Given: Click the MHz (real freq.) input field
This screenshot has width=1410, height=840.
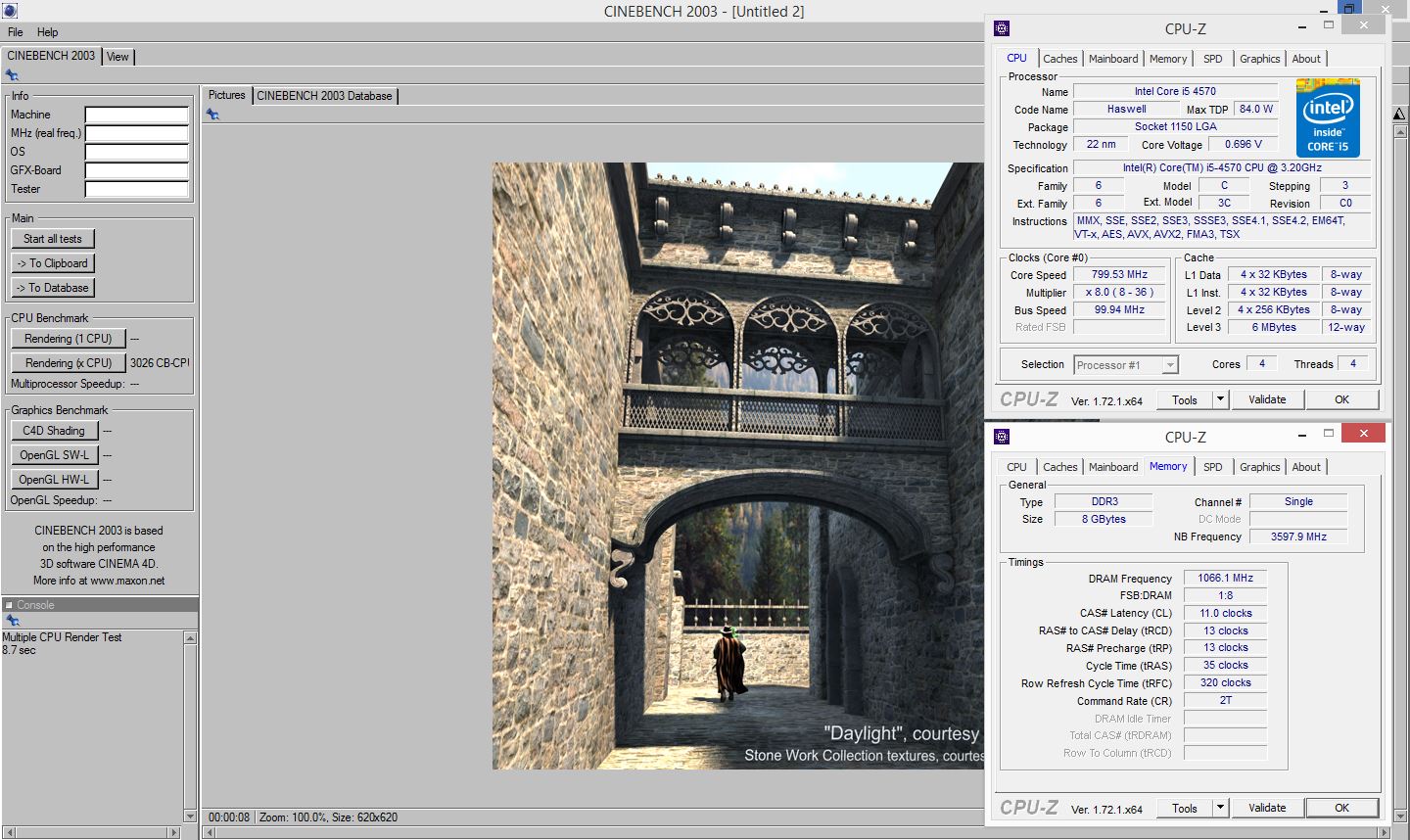Looking at the screenshot, I should point(136,133).
